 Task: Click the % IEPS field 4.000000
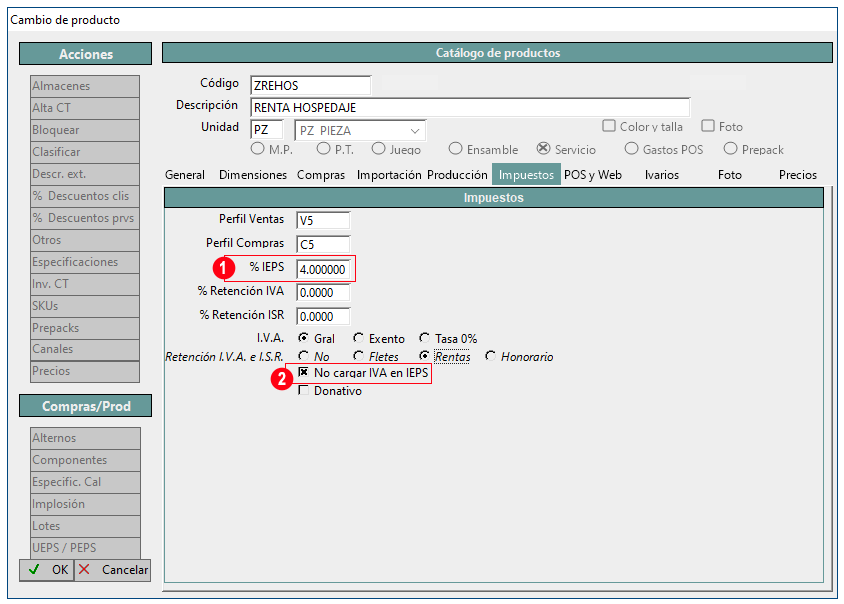coord(323,269)
